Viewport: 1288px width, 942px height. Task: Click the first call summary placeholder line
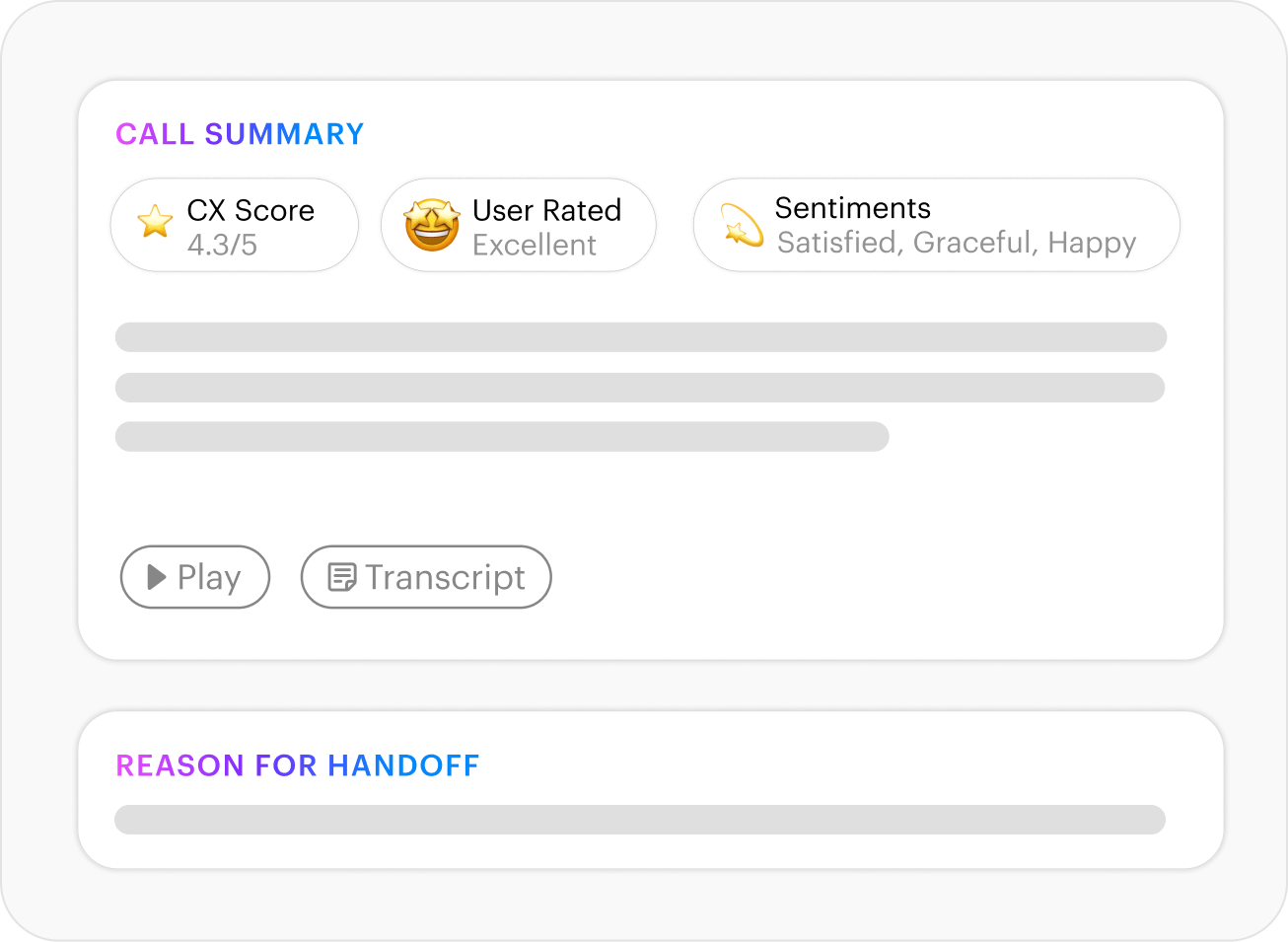coord(640,337)
